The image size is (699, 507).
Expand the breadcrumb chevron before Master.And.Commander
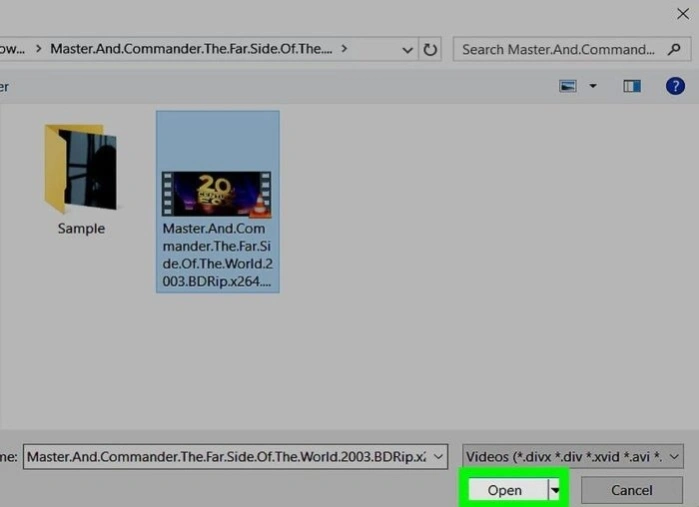[39, 49]
